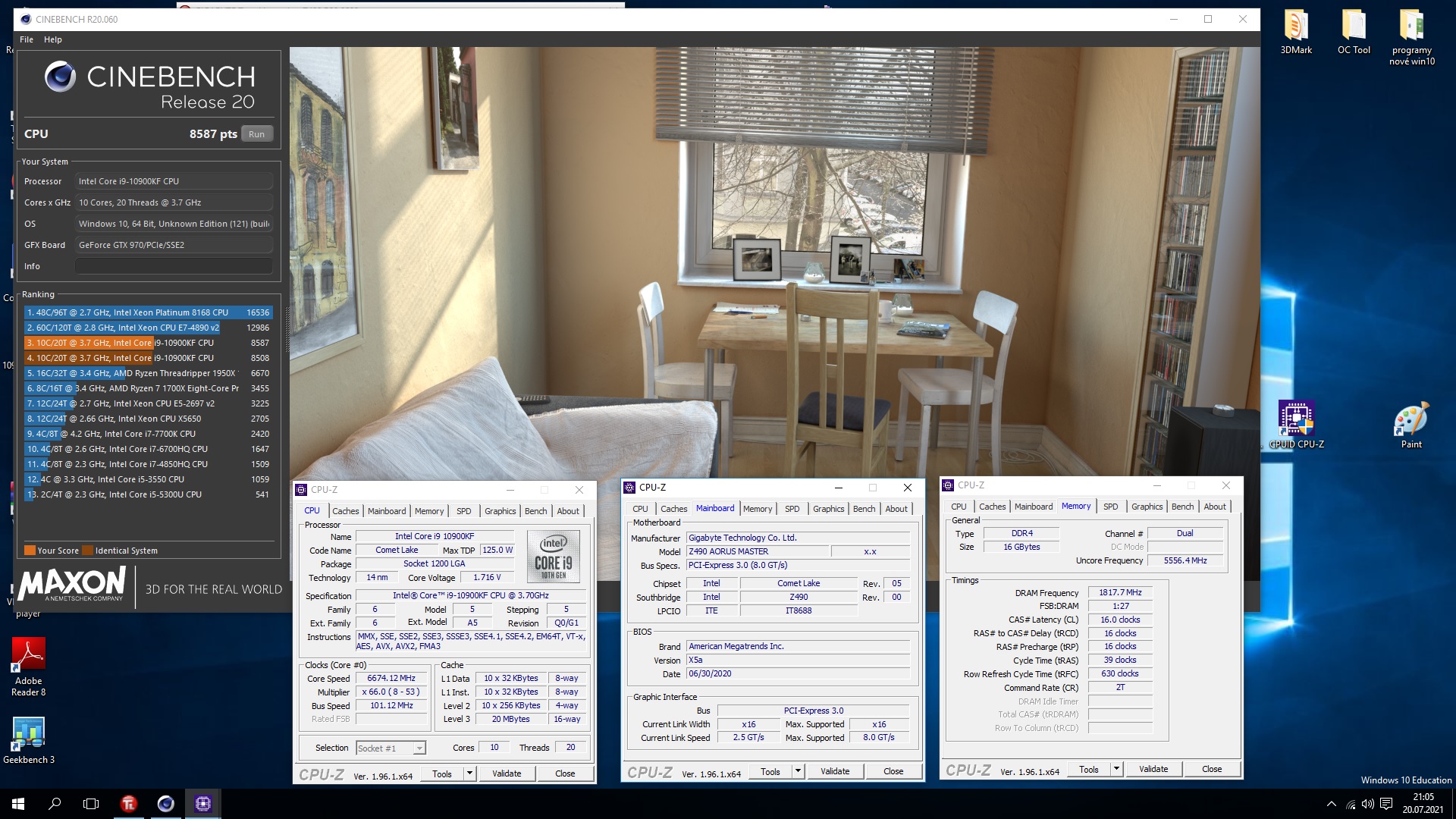Open Adobe Reader 8 shortcut
Screen dimensions: 1456x819
(28, 667)
